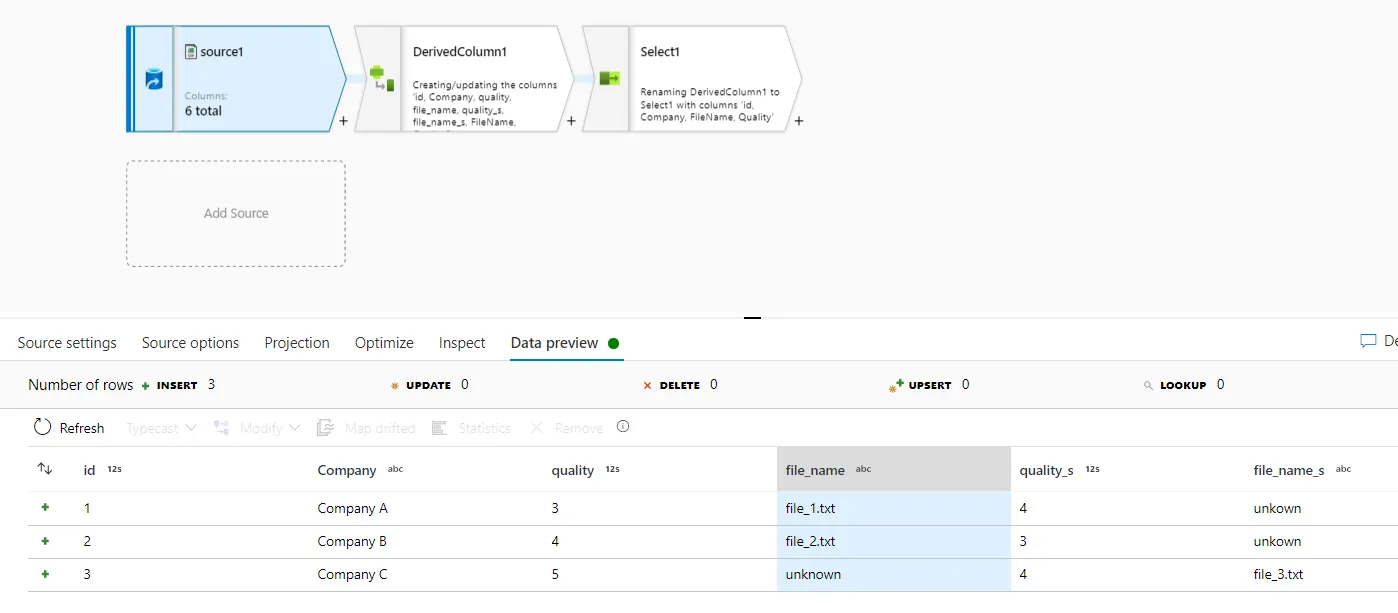
Task: Click the Statistics button
Action: pyautogui.click(x=471, y=428)
